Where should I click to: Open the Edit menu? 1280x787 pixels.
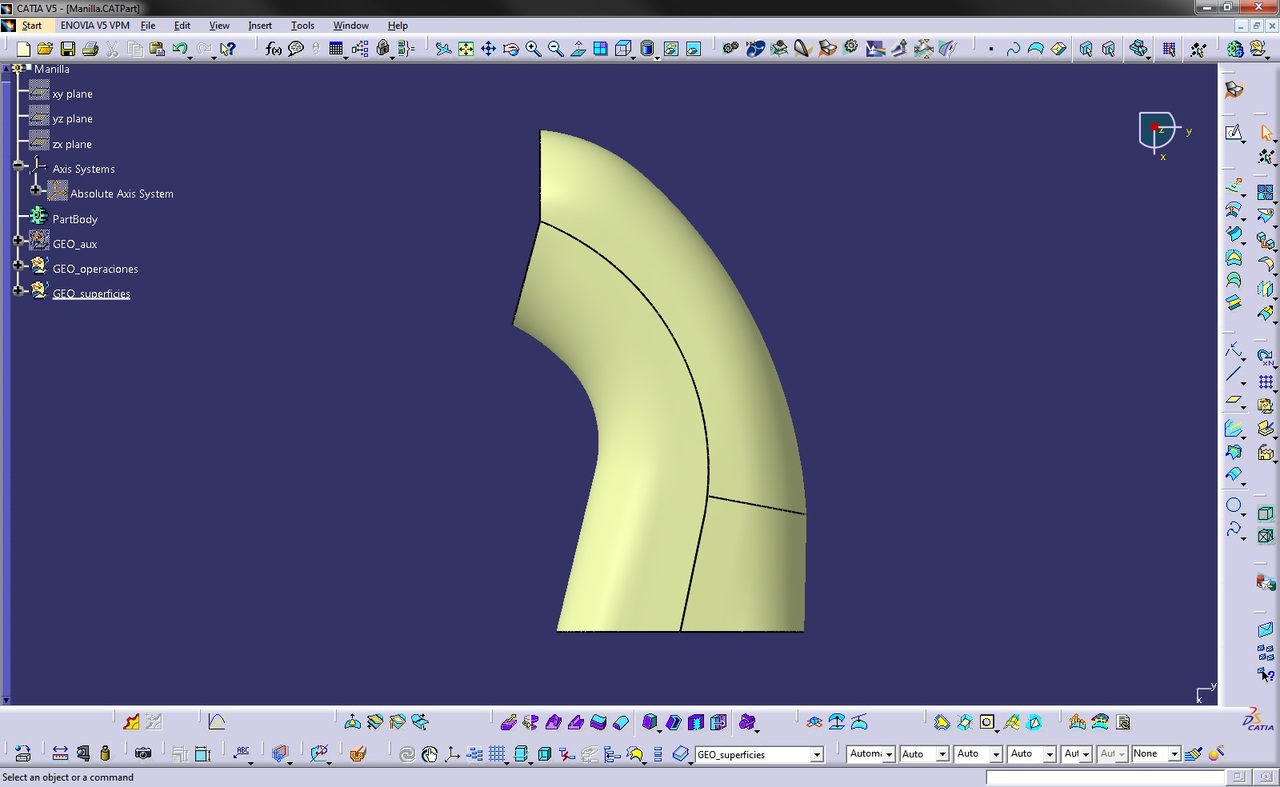click(182, 25)
